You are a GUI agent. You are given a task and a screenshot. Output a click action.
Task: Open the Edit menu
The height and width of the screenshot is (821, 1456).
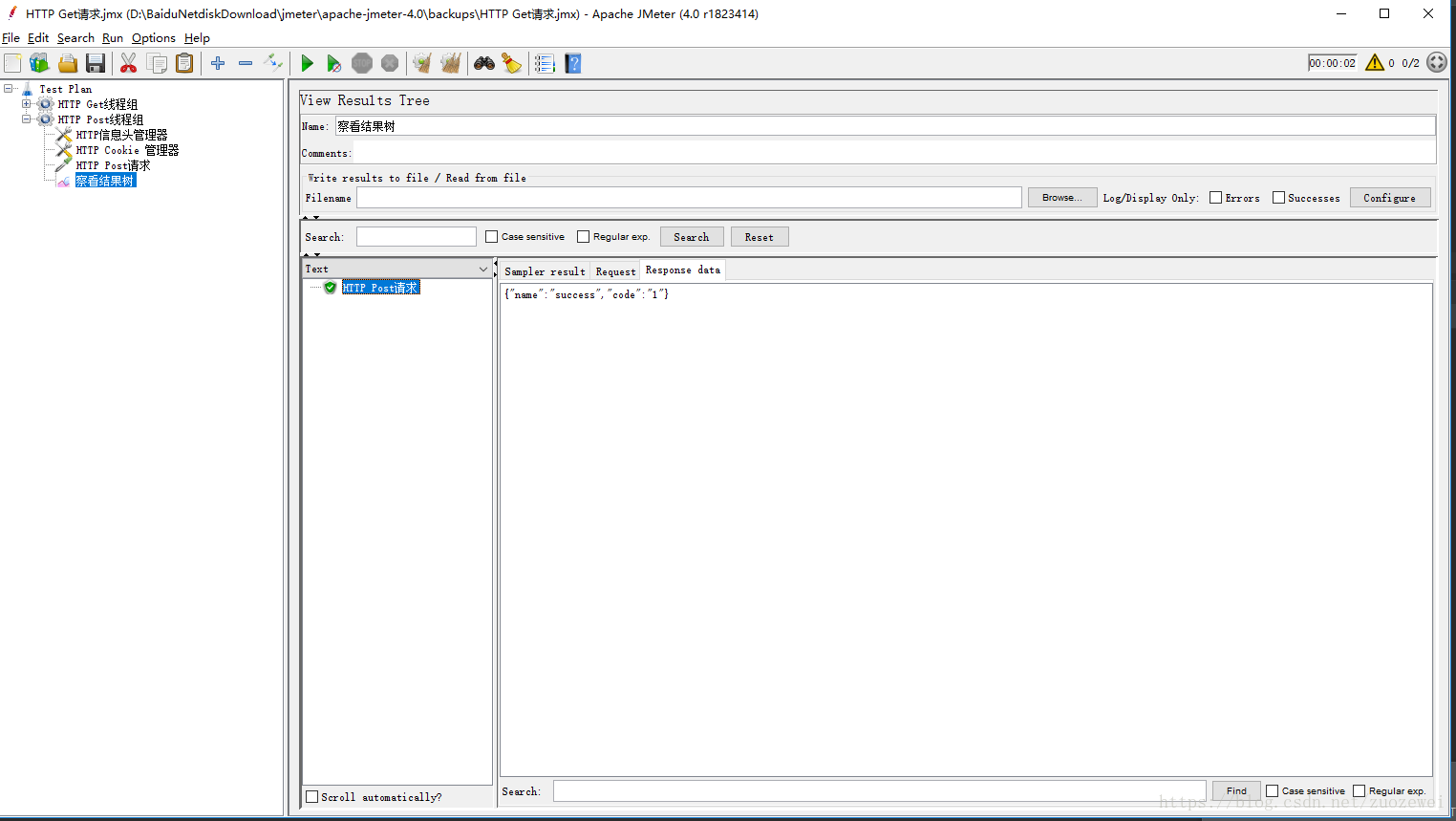point(38,38)
